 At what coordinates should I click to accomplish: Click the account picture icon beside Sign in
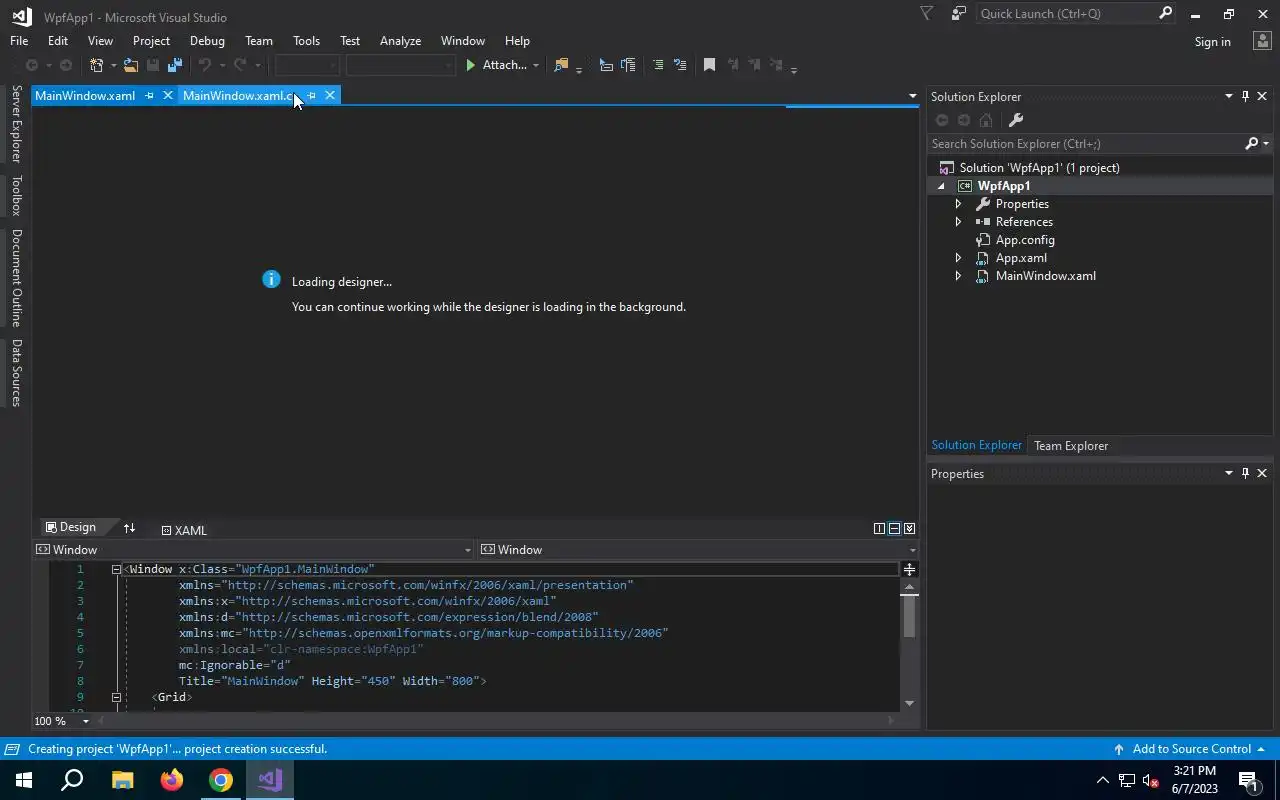pyautogui.click(x=1261, y=41)
